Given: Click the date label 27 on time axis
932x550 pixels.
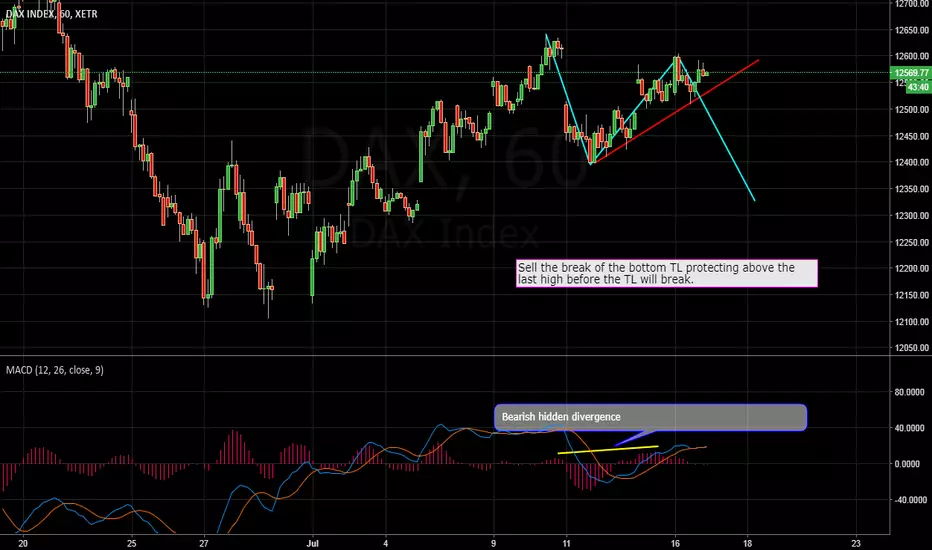Looking at the screenshot, I should (x=204, y=543).
